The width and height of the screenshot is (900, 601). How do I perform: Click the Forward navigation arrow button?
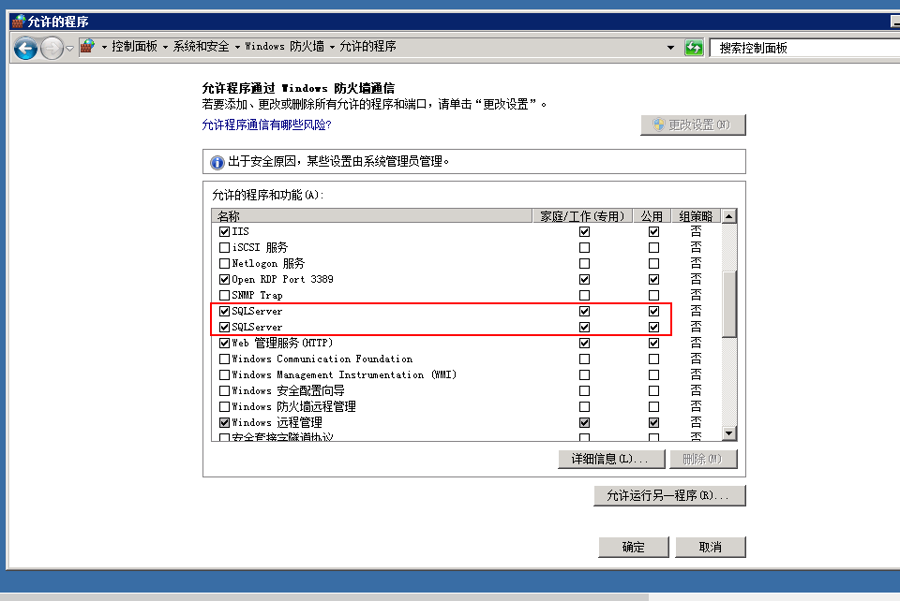coord(51,47)
